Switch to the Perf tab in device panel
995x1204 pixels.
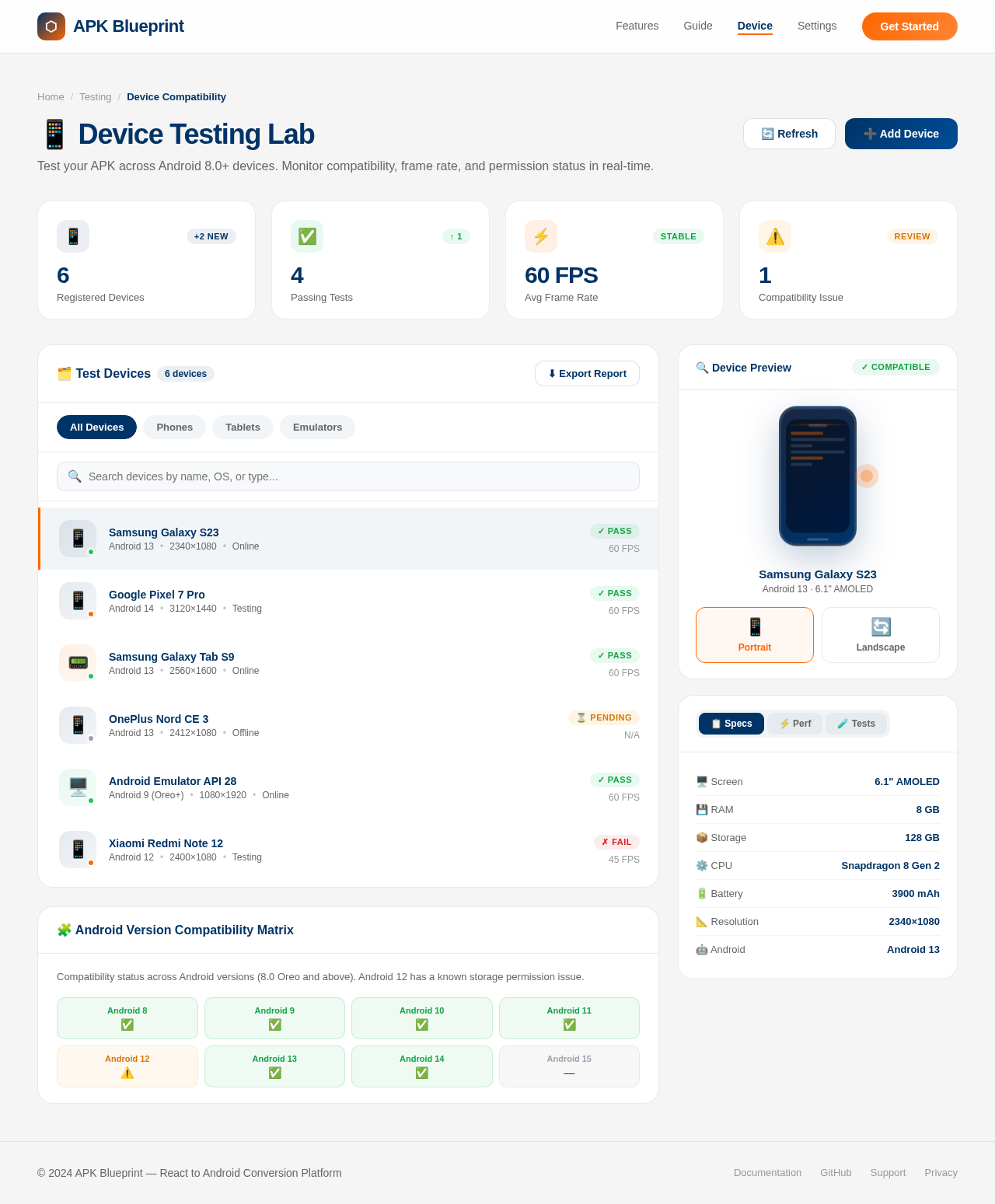794,724
